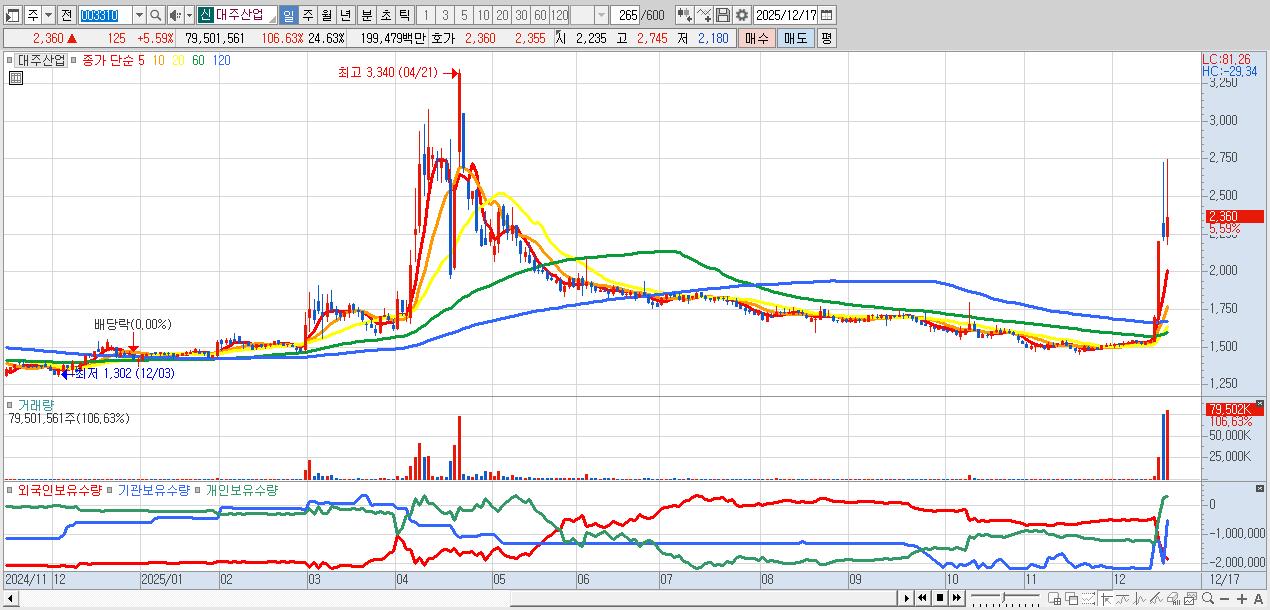1270x610 pixels.
Task: Select the 주 weekly period button
Action: pyautogui.click(x=308, y=15)
